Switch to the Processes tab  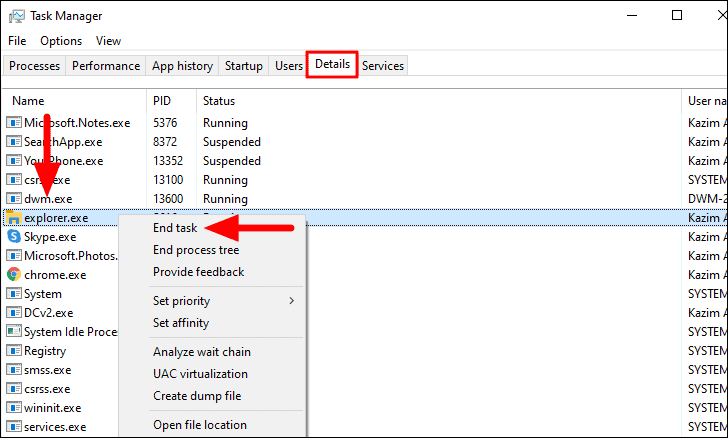(x=34, y=66)
